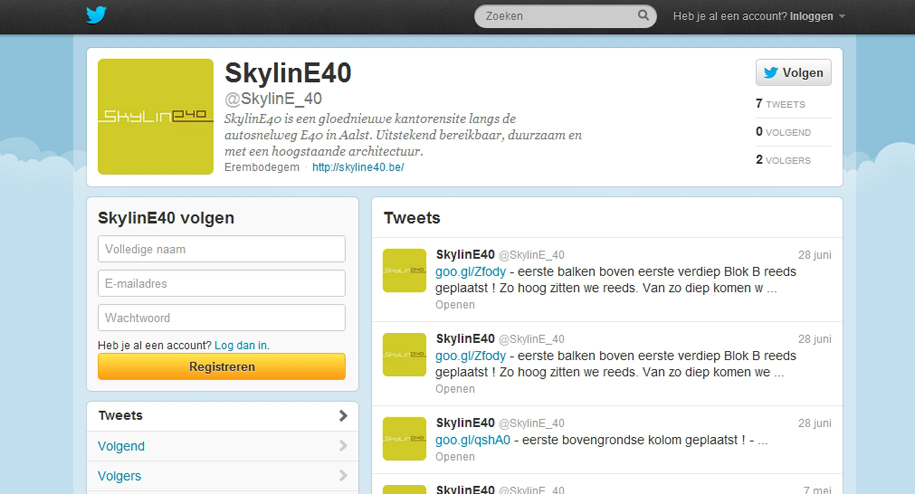Click the Volgen follow button
Screen dimensions: 915x494
[794, 73]
